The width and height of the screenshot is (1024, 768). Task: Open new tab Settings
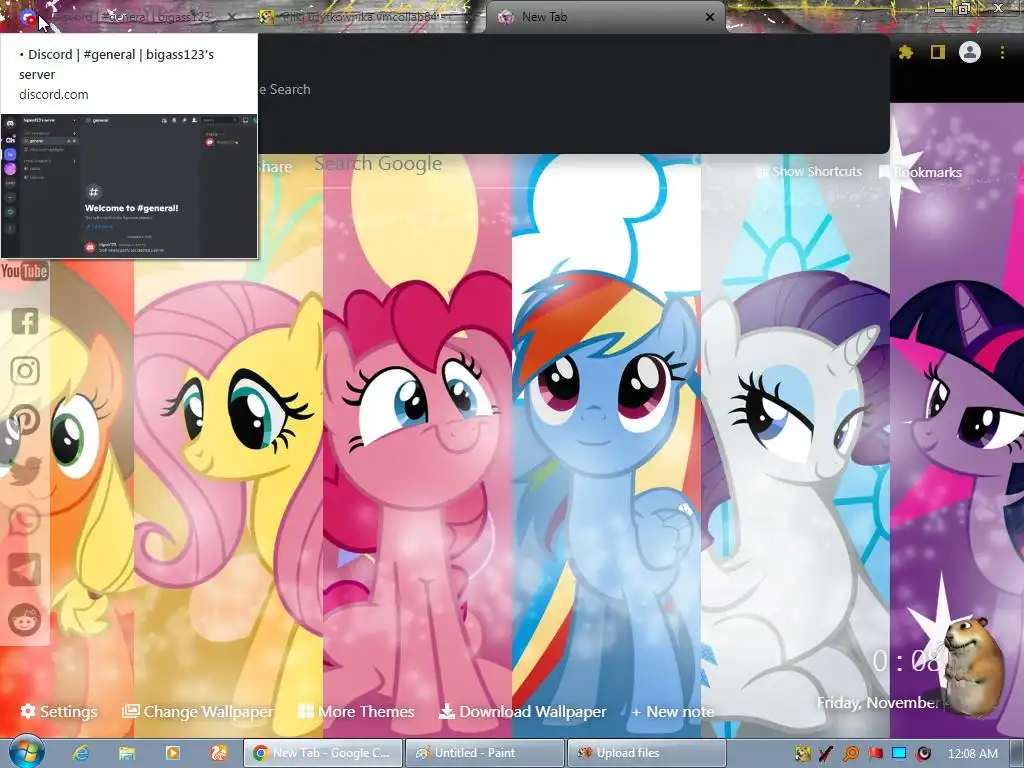point(59,711)
